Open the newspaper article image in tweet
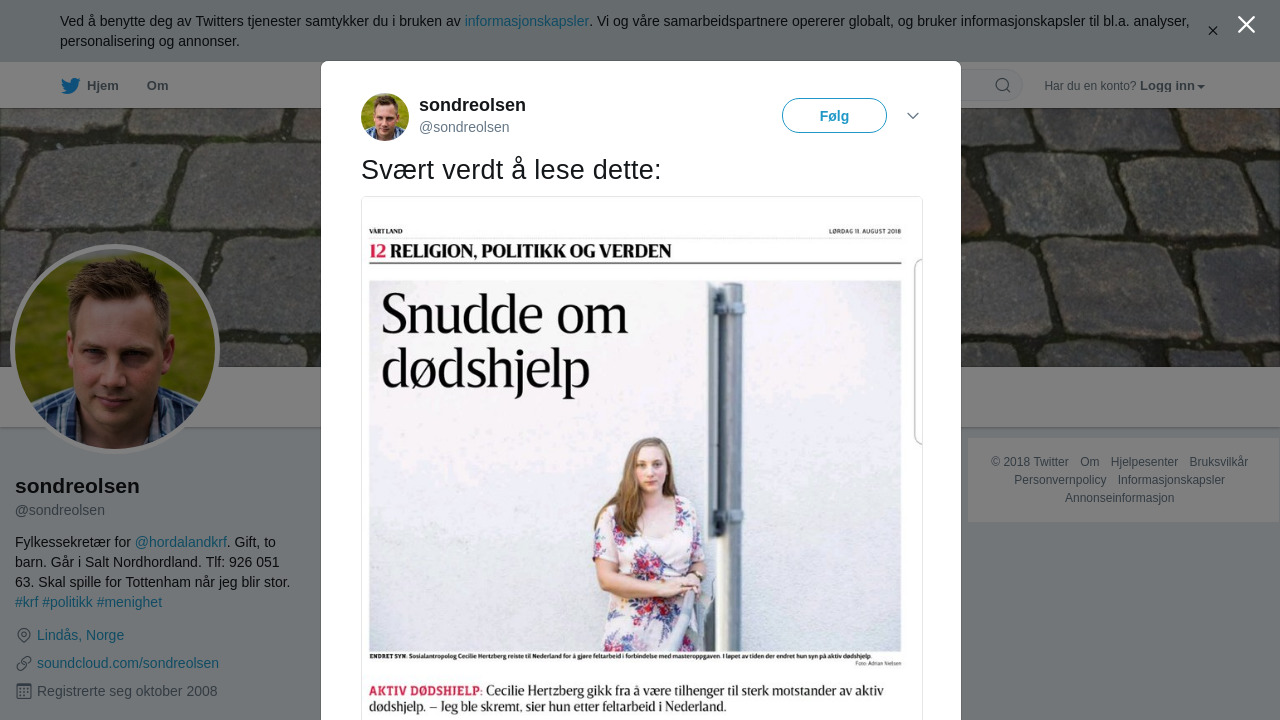This screenshot has height=720, width=1280. 635,458
